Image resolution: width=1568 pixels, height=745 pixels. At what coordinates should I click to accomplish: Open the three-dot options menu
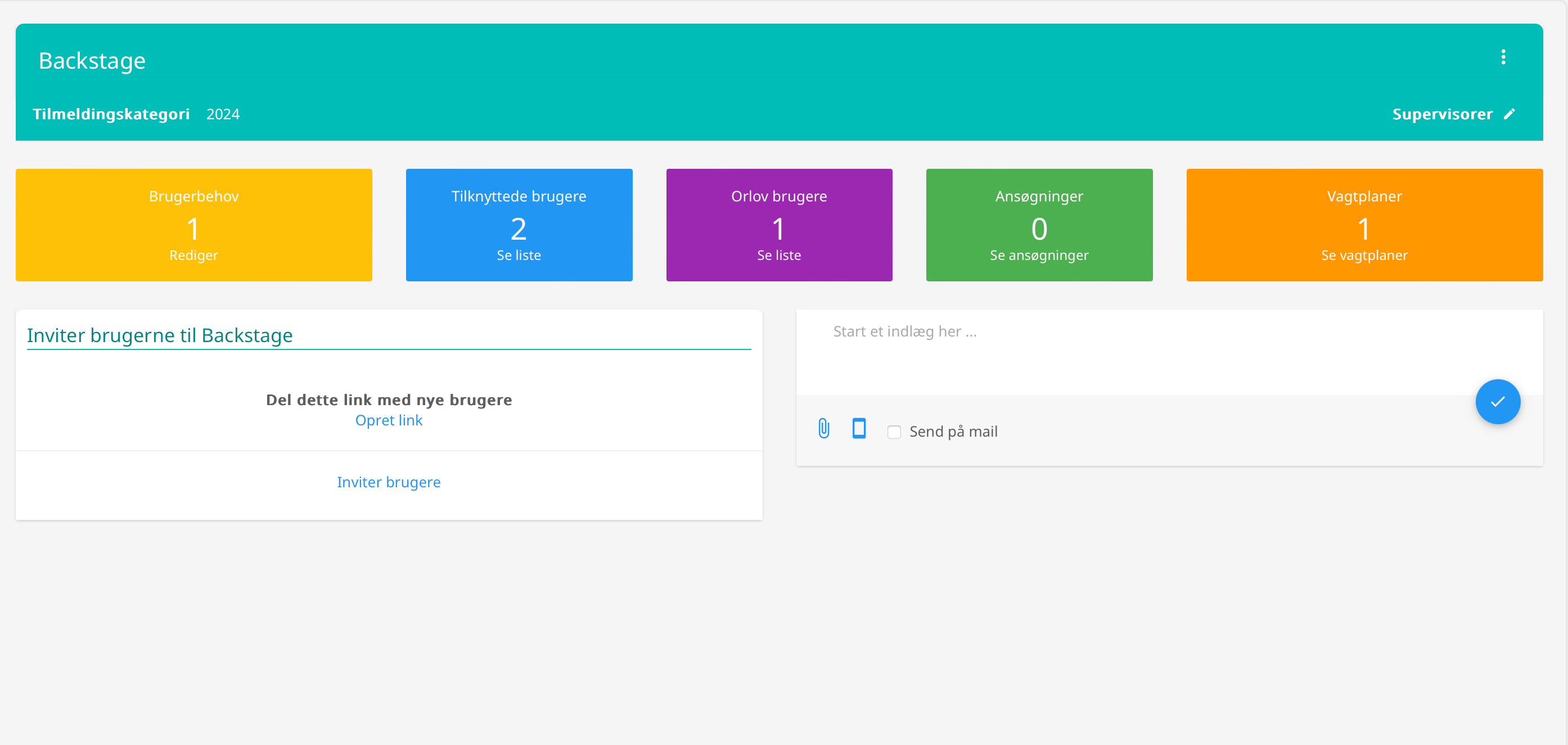1503,57
